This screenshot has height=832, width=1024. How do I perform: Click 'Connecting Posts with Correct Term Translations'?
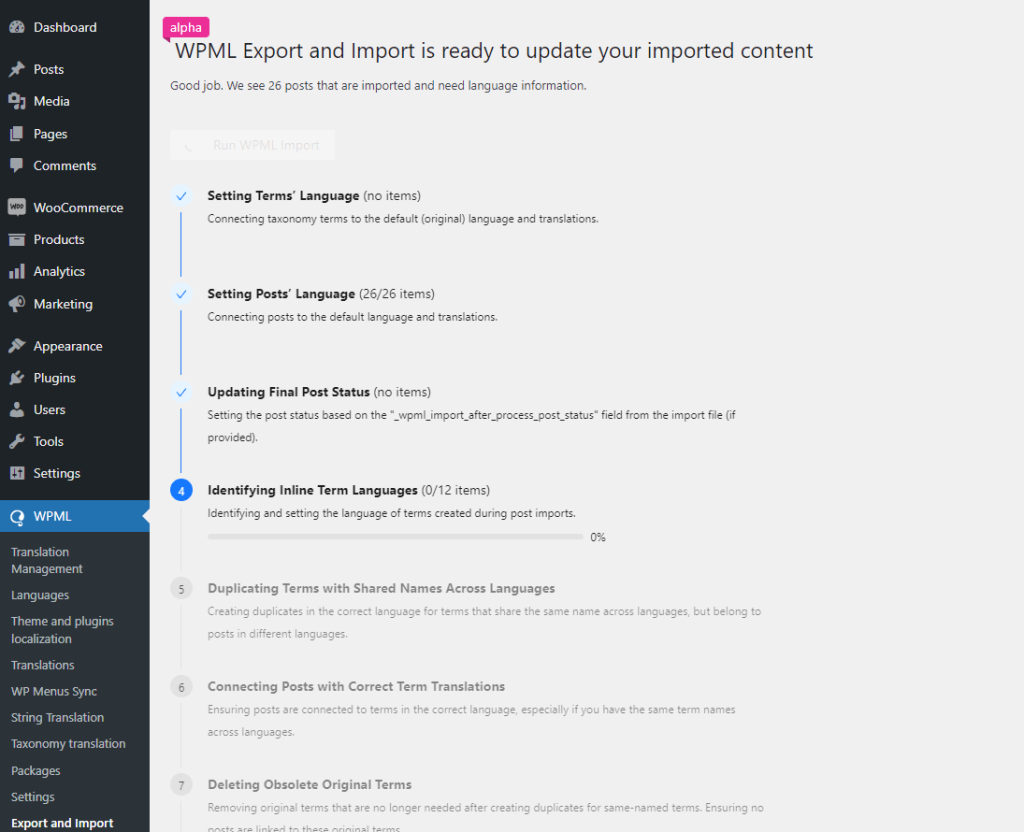357,686
